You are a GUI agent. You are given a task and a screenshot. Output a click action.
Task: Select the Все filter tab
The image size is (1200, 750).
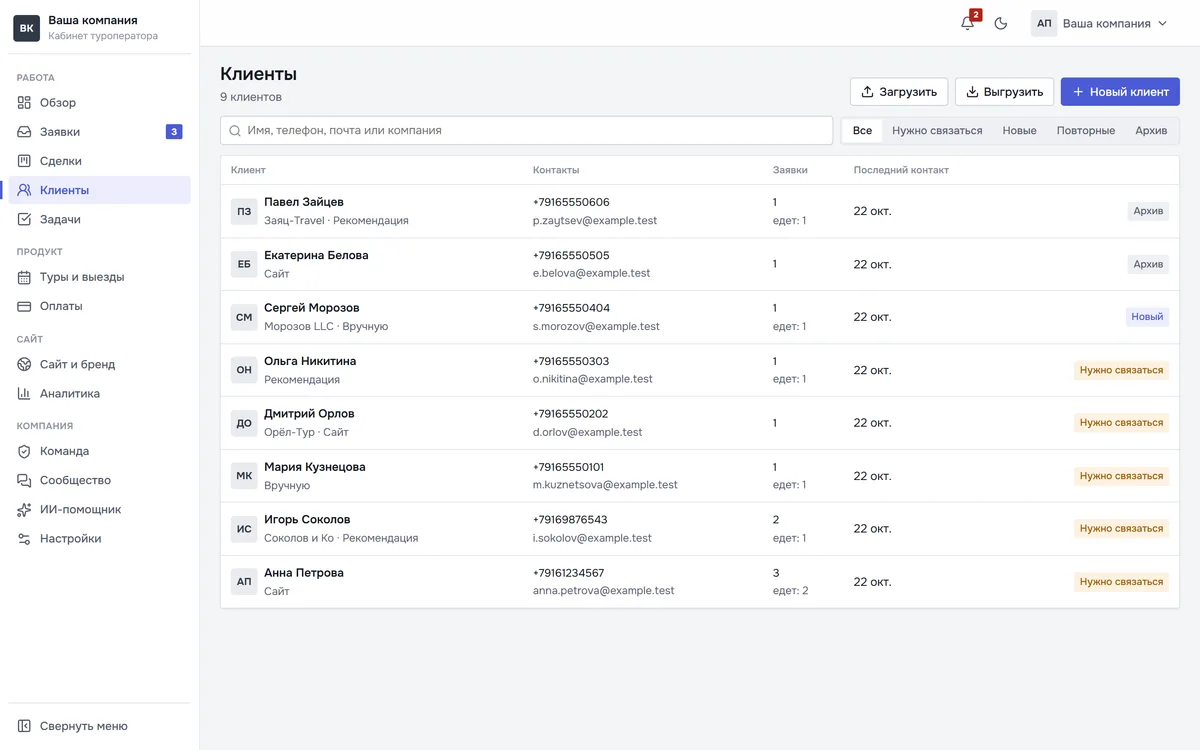click(863, 131)
